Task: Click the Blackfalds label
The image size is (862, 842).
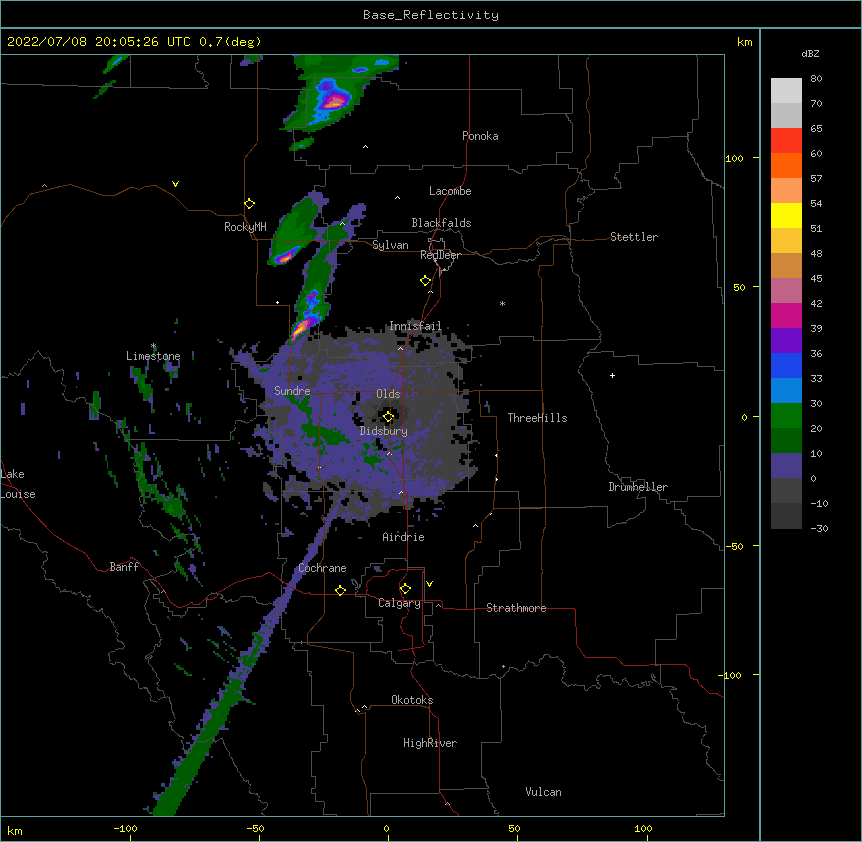Action: pos(441,223)
